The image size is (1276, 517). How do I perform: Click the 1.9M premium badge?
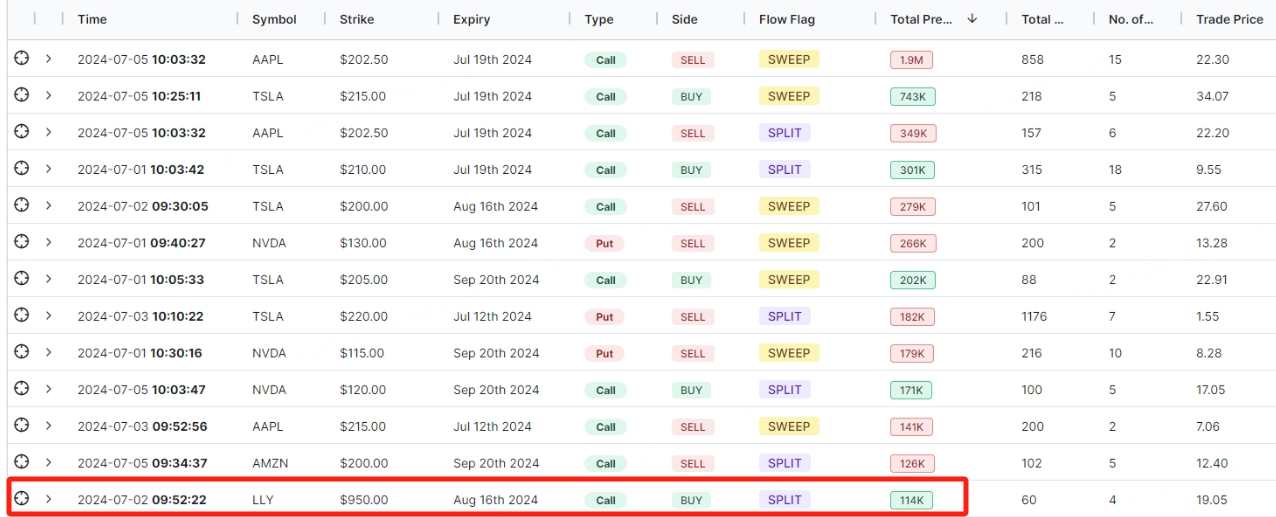tap(911, 60)
